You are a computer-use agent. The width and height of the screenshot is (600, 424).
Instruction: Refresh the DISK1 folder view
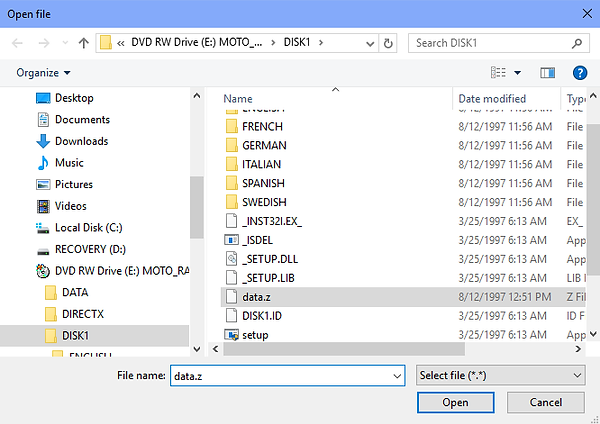(388, 43)
